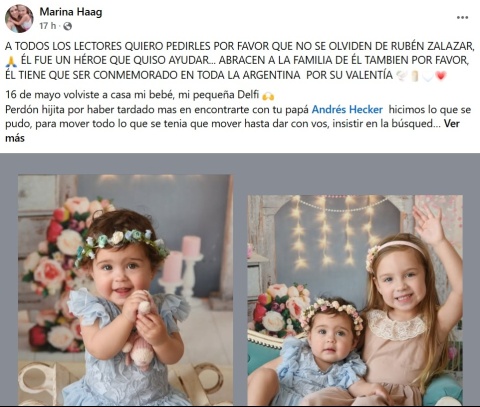The width and height of the screenshot is (480, 407).
Task: Click the white heart emoji
Action: (x=427, y=76)
